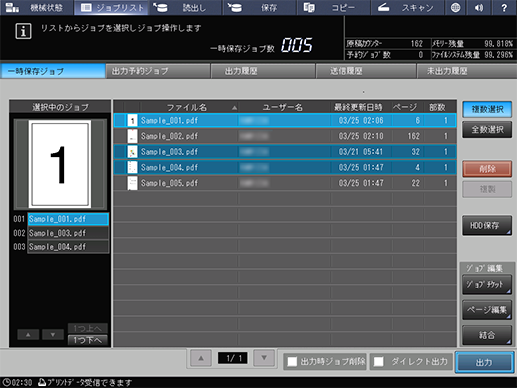The height and width of the screenshot is (388, 517).
Task: Click the down triangle in selected-jobs panel
Action: click(x=53, y=334)
